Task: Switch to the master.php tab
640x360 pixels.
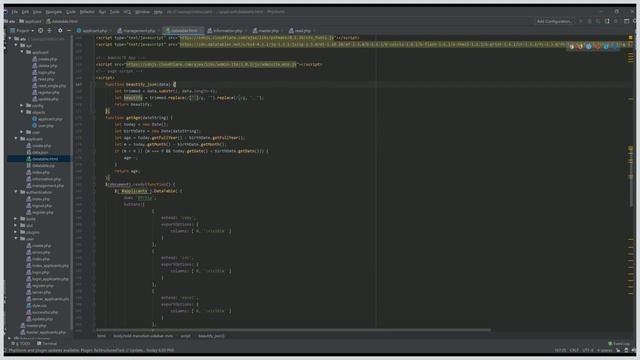Action: tap(268, 31)
